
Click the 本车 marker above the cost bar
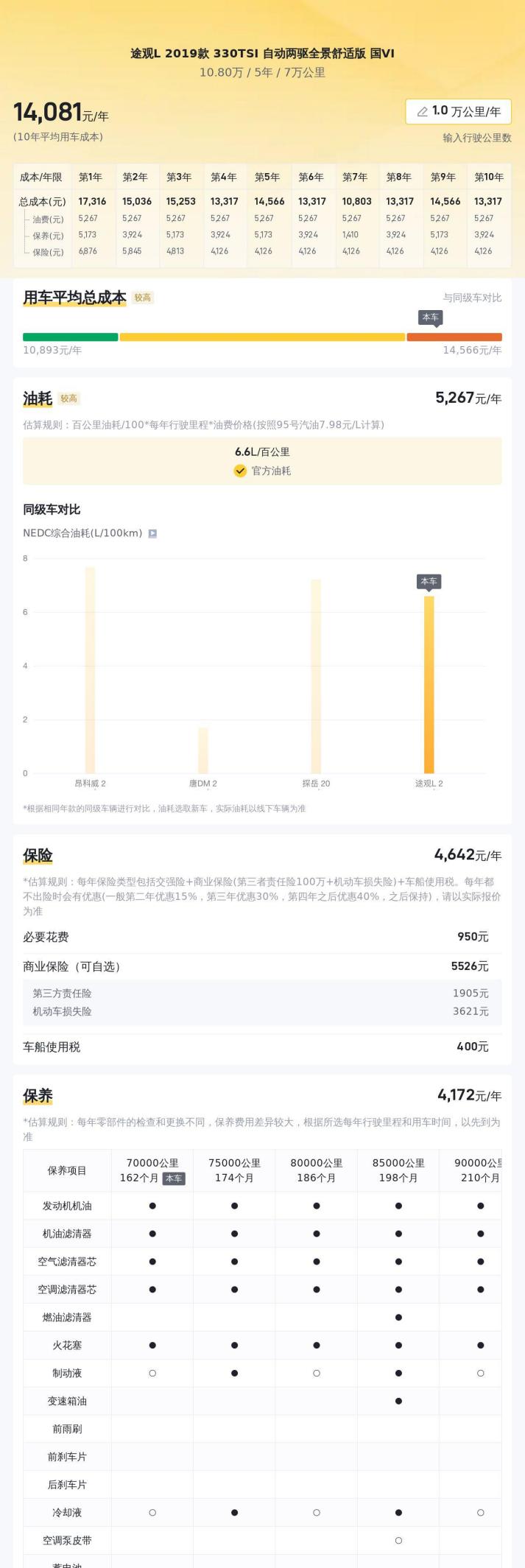430,317
